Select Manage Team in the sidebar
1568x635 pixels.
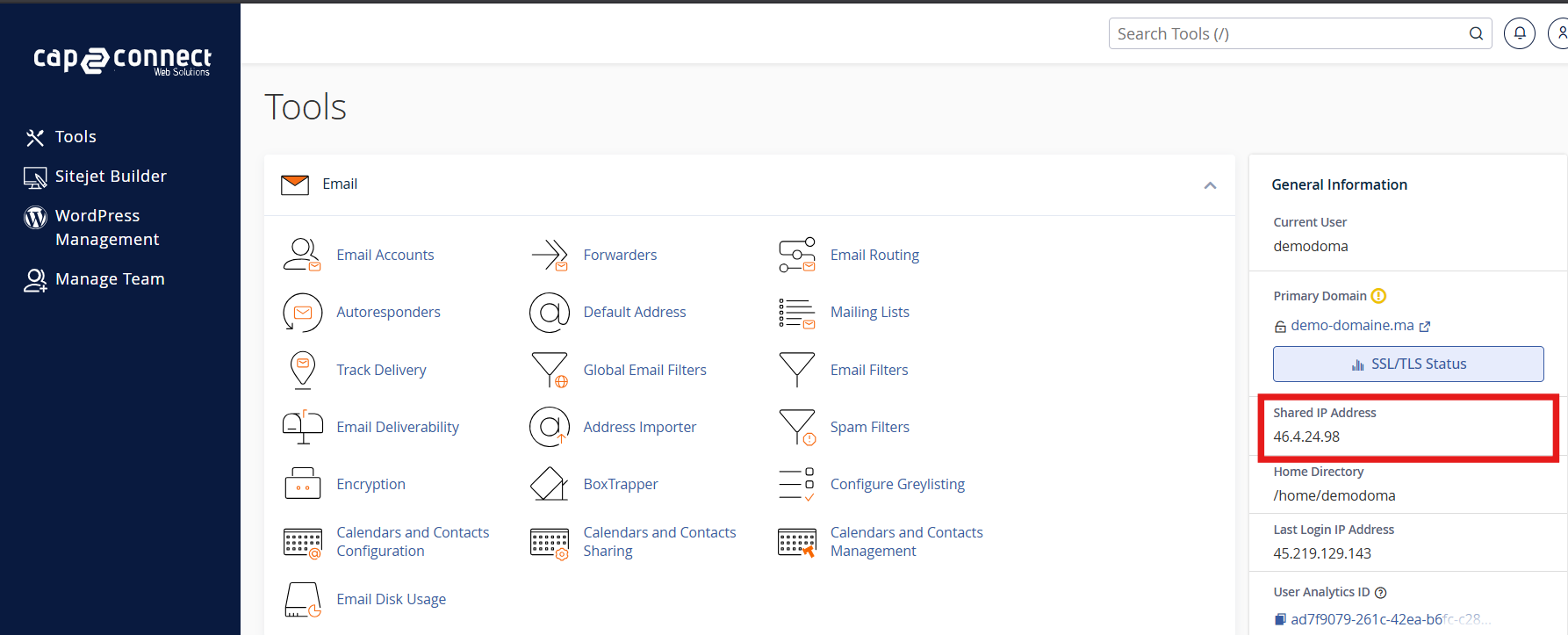tap(110, 279)
